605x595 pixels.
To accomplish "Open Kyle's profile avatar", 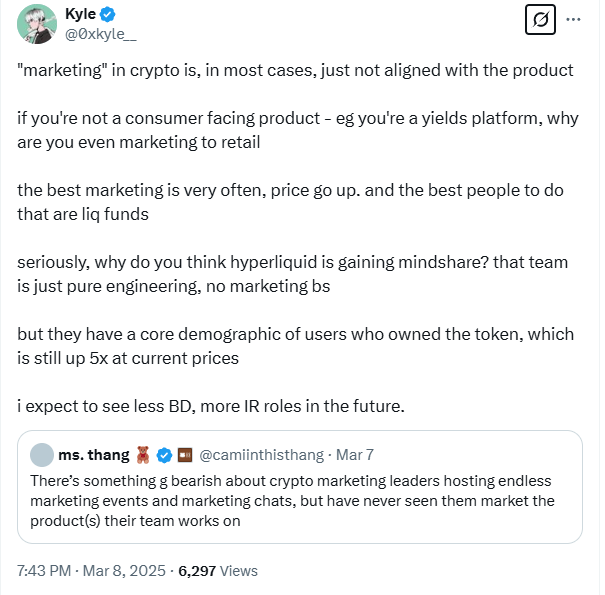I will click(x=37, y=24).
